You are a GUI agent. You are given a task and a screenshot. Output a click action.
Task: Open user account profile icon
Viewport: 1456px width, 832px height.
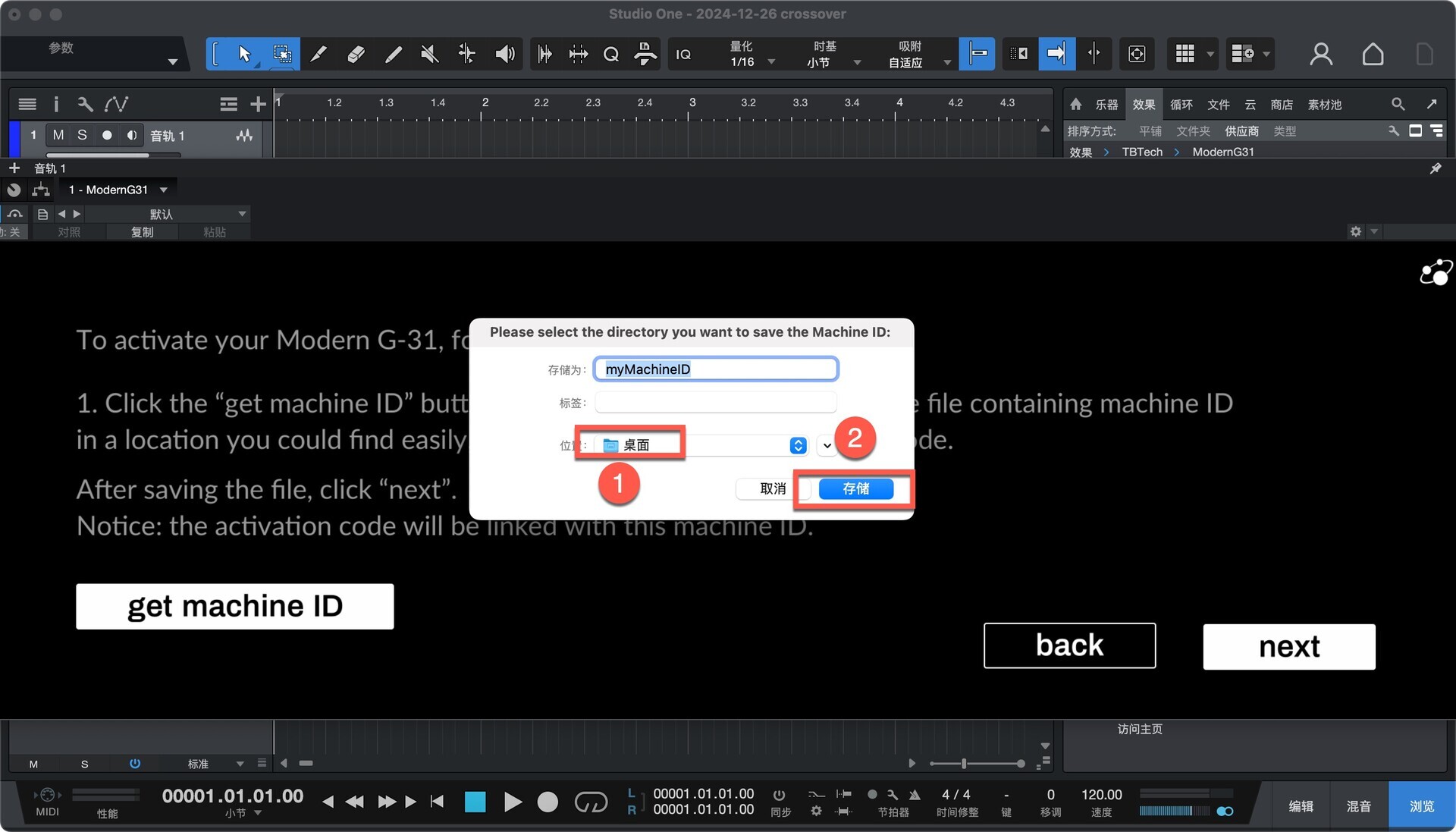(1321, 54)
